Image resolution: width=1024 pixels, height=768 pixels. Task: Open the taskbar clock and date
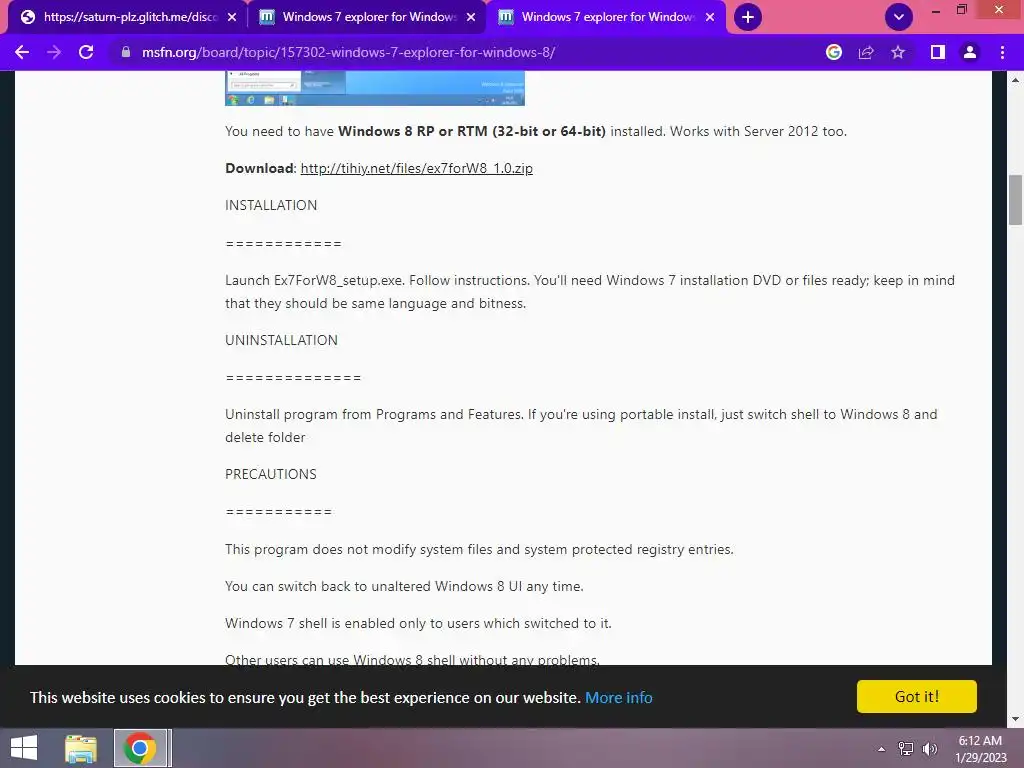pyautogui.click(x=980, y=749)
